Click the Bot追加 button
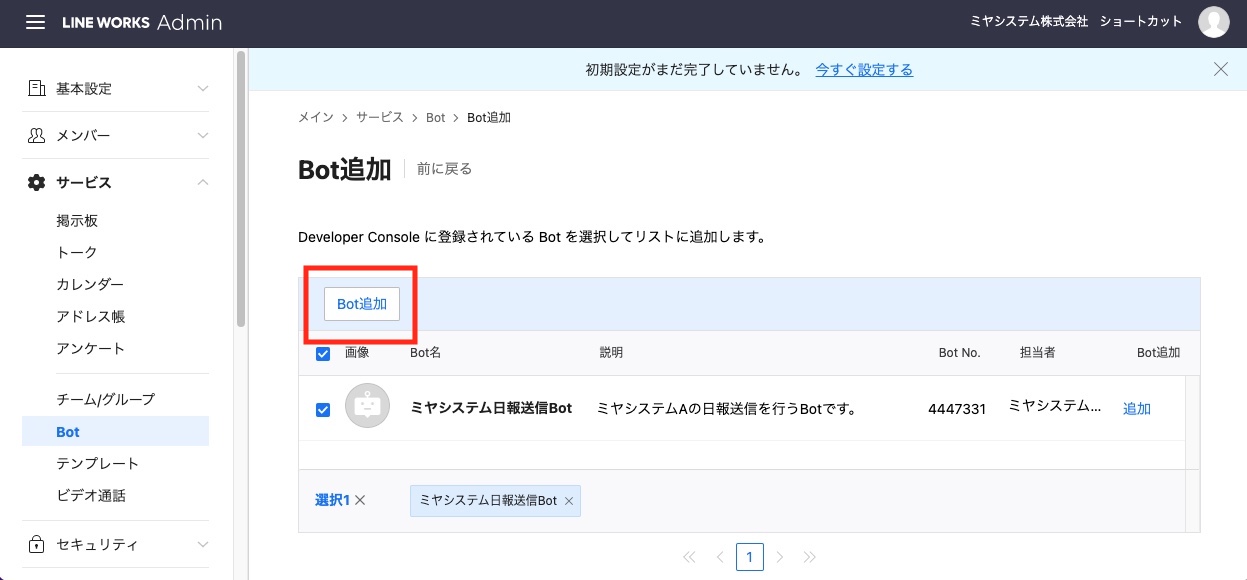This screenshot has width=1247, height=580. 362,304
